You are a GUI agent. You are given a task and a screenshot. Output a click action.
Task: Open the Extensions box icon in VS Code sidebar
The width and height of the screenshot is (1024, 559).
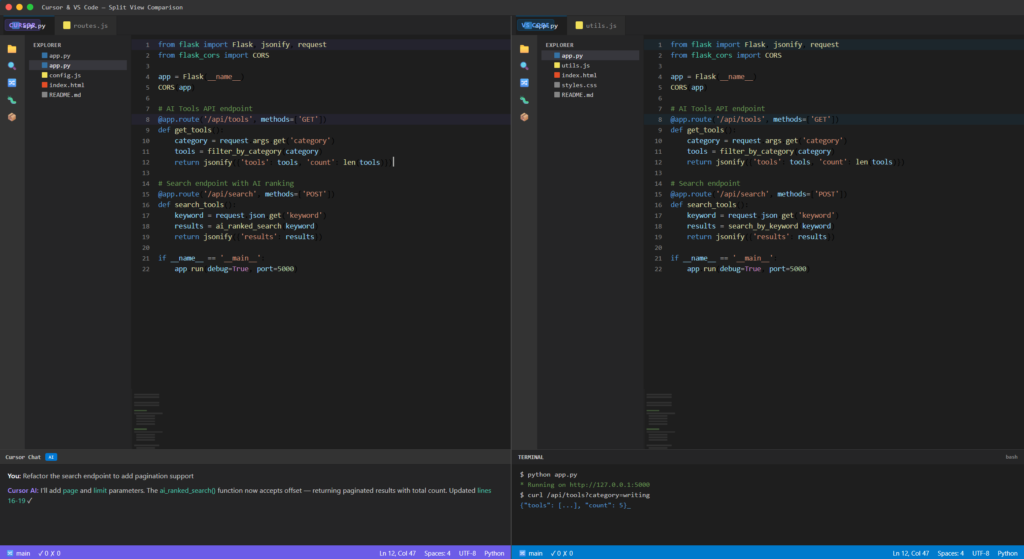(524, 117)
